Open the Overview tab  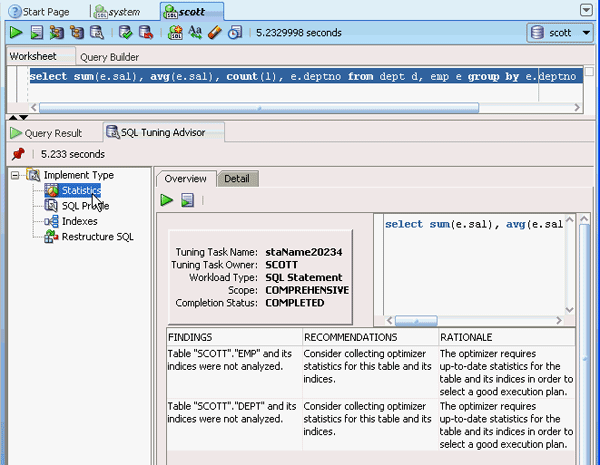(x=186, y=179)
